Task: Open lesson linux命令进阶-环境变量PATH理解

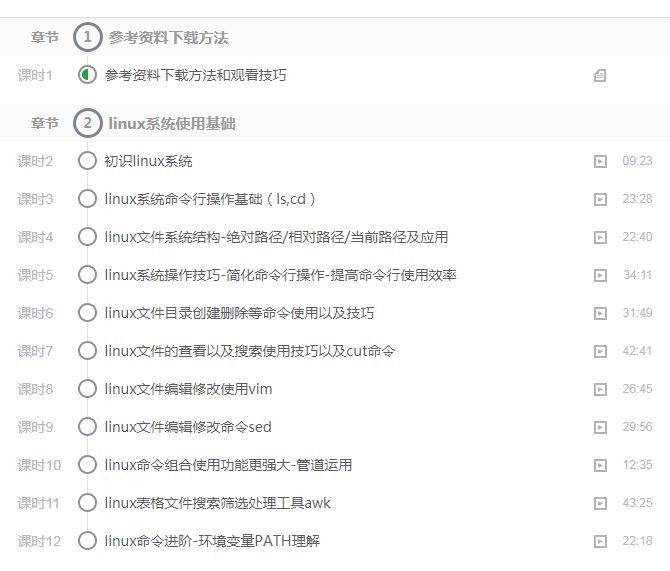Action: 212,542
